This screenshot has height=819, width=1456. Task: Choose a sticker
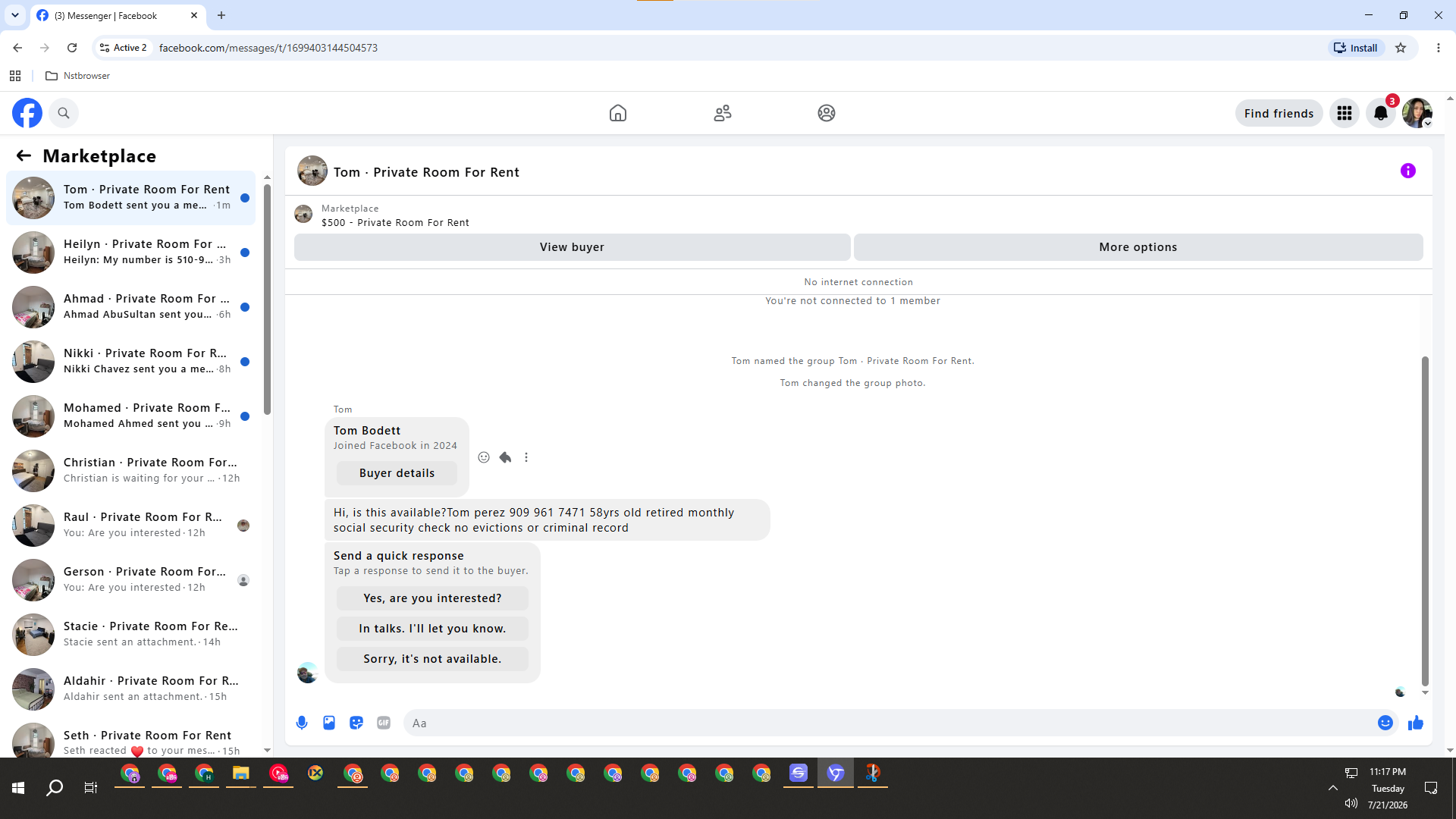356,723
